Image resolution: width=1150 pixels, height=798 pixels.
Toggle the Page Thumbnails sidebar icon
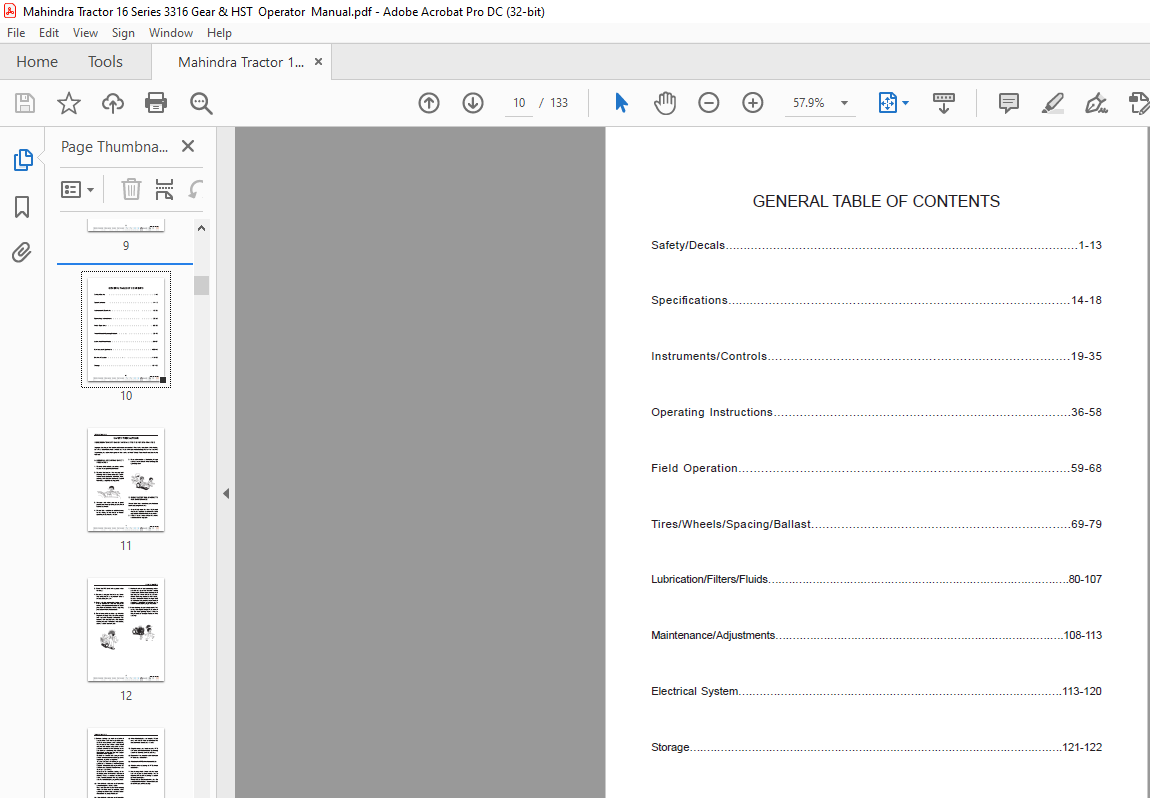[23, 160]
